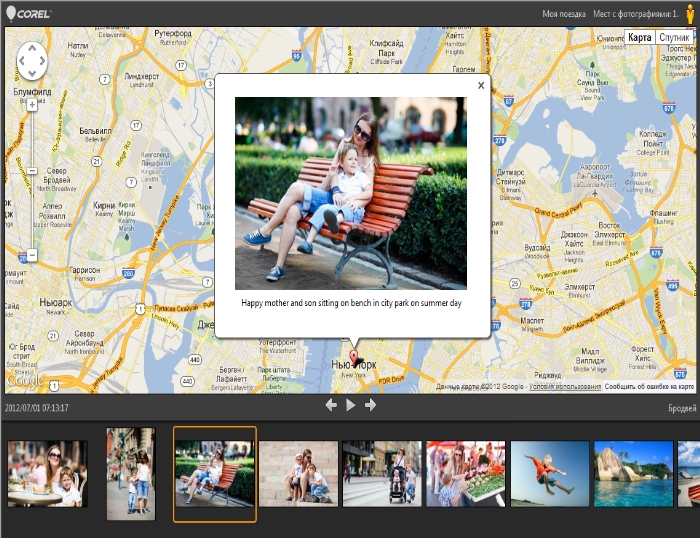The image size is (700, 538).
Task: Select the cafe table mother and child thumbnail
Action: (47, 473)
